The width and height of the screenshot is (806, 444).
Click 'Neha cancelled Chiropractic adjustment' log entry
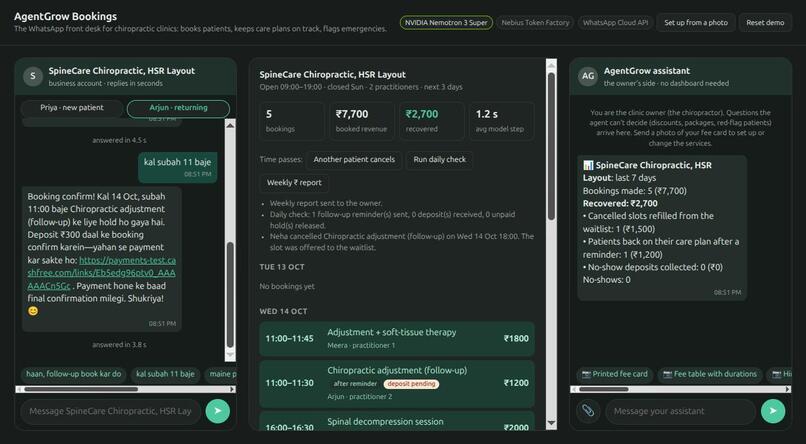pos(401,242)
